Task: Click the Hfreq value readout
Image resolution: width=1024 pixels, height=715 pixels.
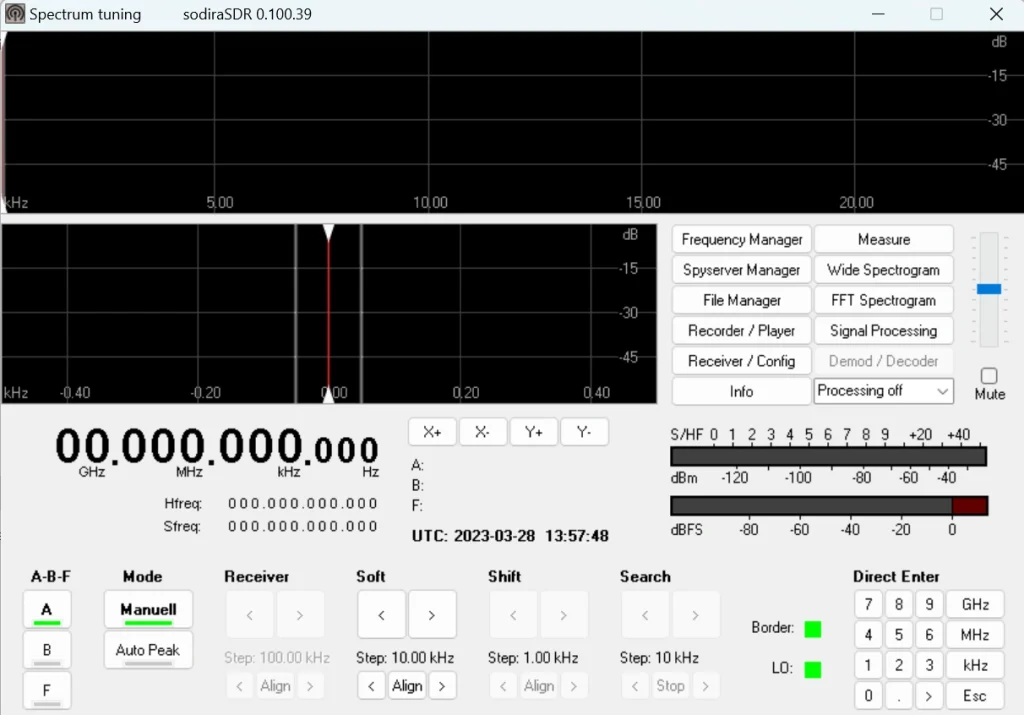Action: click(x=302, y=503)
